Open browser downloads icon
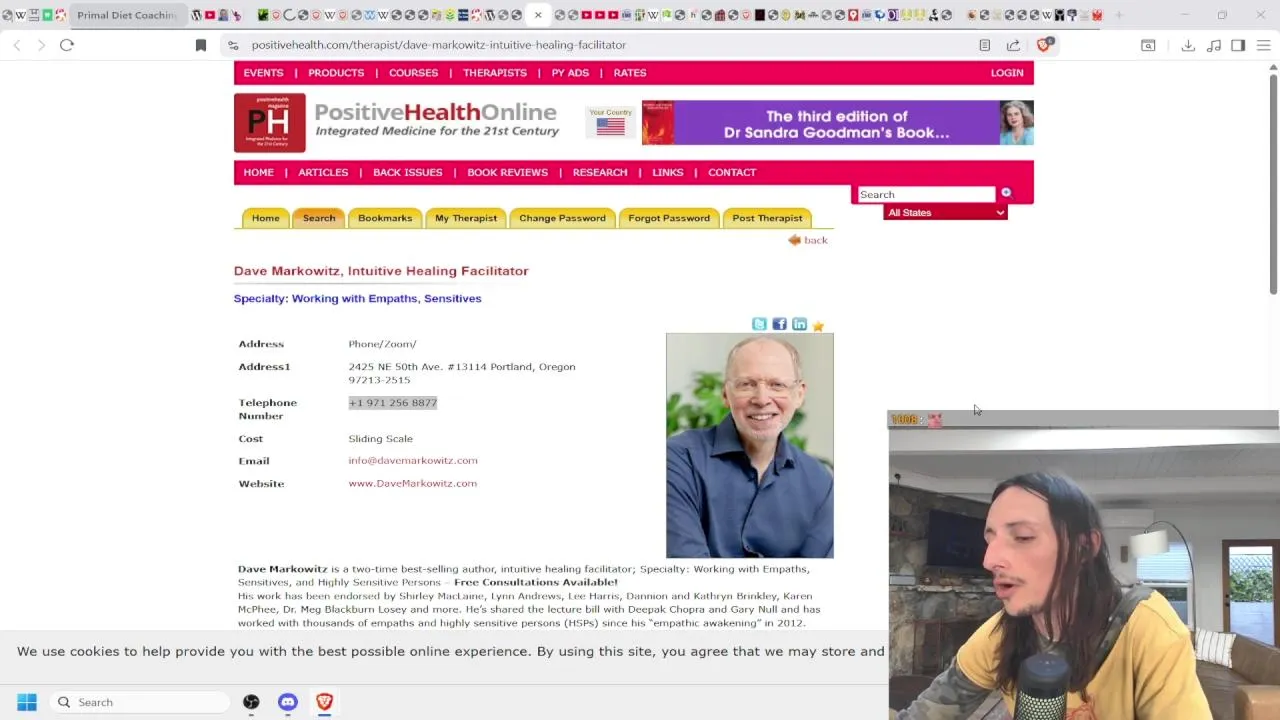1280x720 pixels. tap(1188, 45)
